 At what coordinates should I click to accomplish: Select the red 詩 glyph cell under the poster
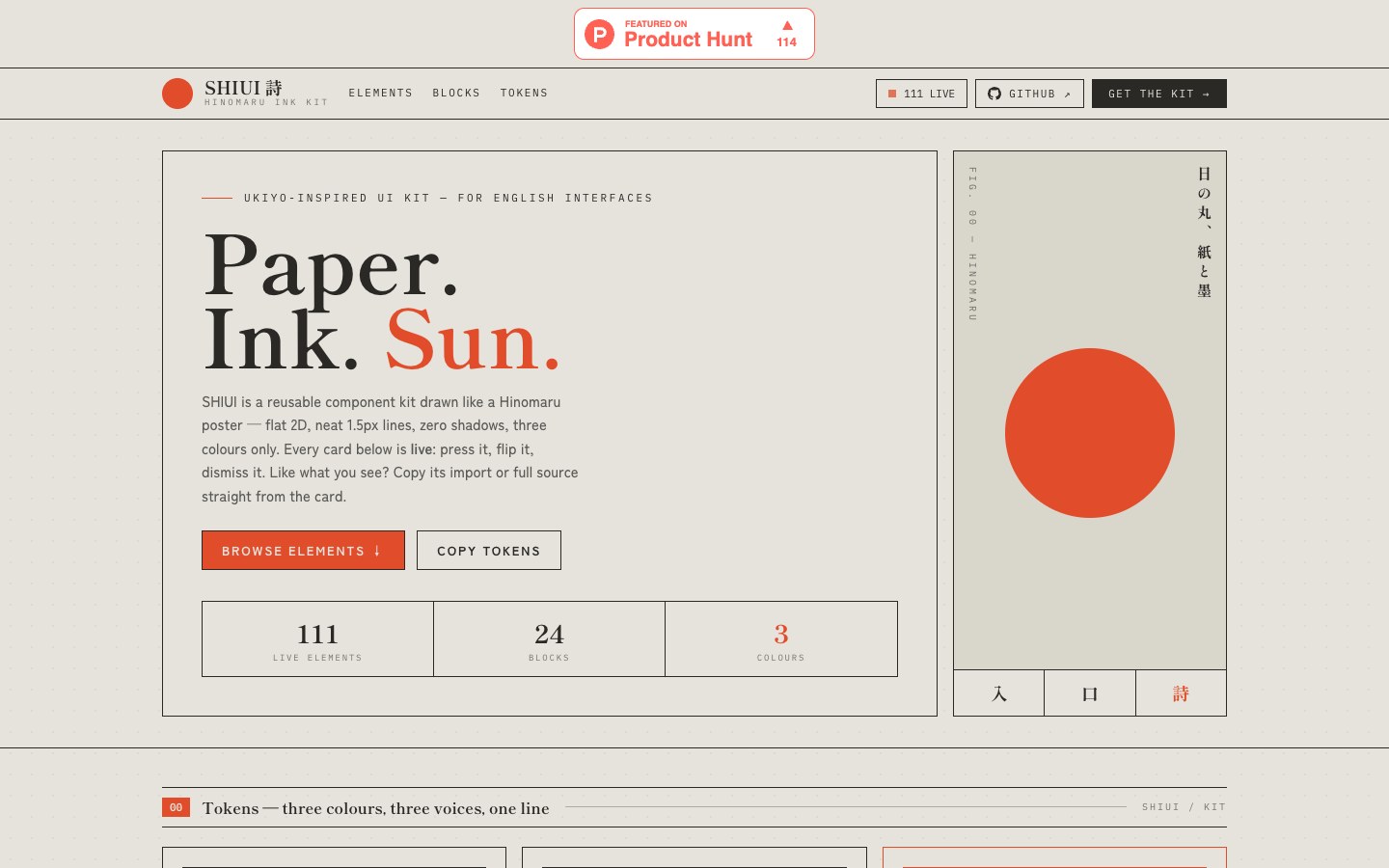1181,693
